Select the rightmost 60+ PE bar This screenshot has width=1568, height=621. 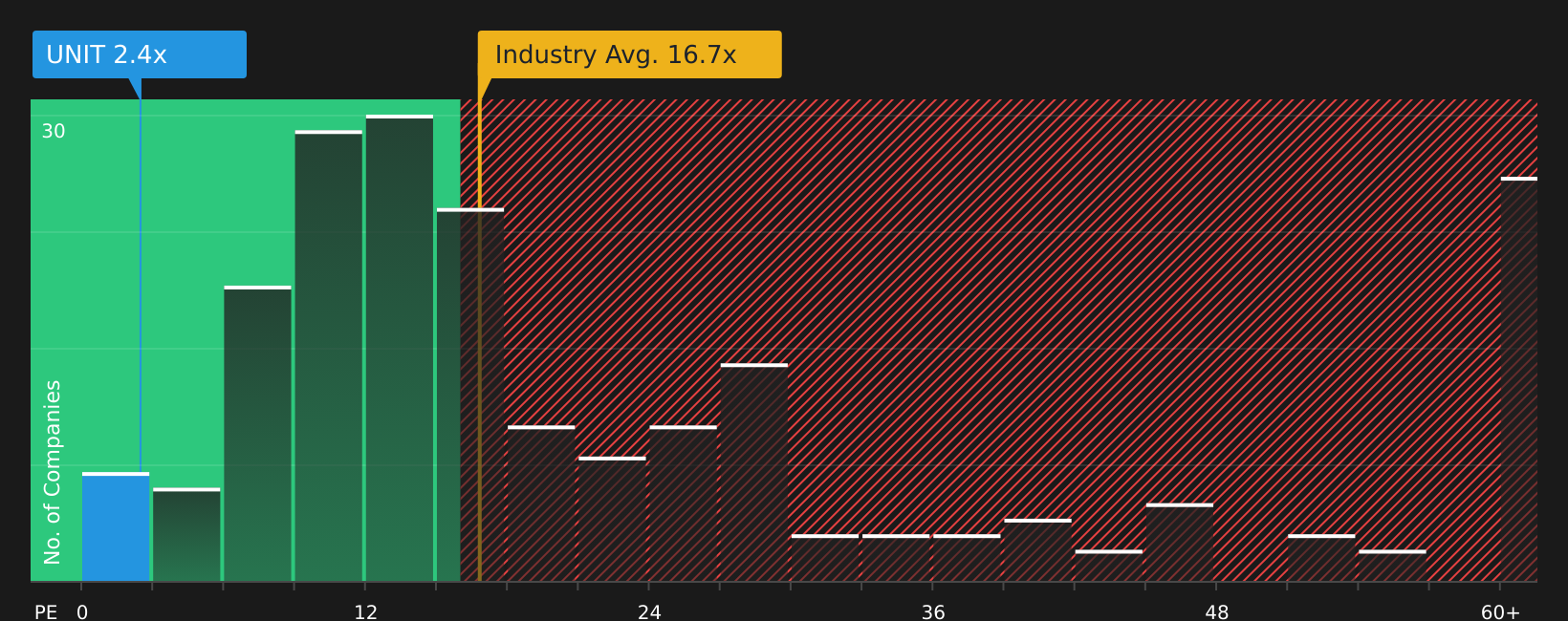pyautogui.click(x=1519, y=379)
